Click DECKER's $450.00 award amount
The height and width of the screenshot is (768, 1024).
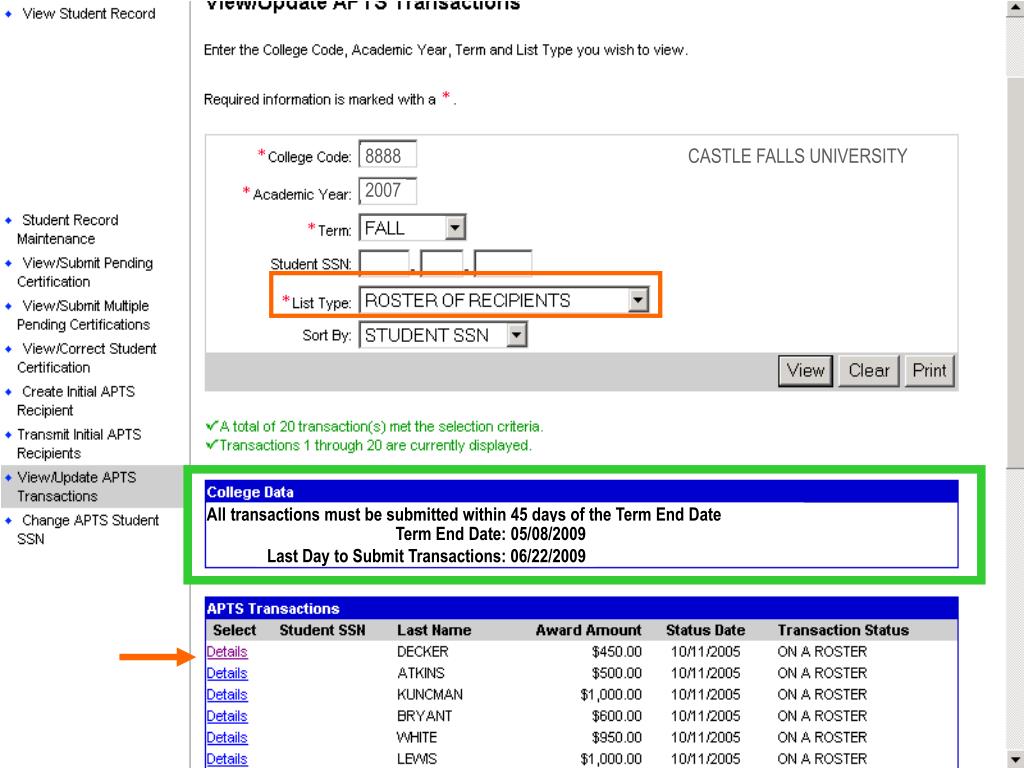[616, 652]
